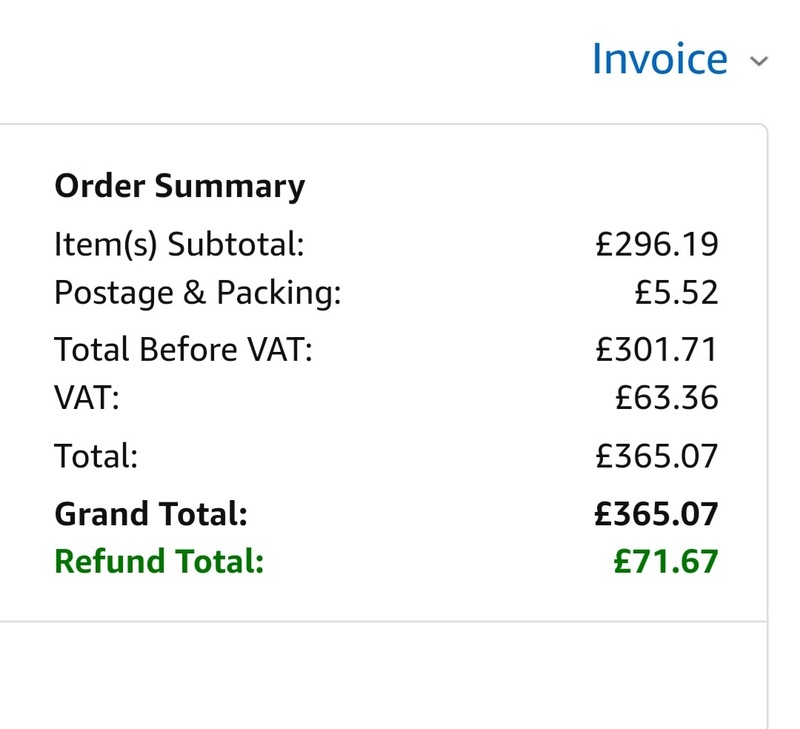Viewport: 800px width, 729px height.
Task: Select the Item(s) Subtotal label
Action: pos(179,244)
